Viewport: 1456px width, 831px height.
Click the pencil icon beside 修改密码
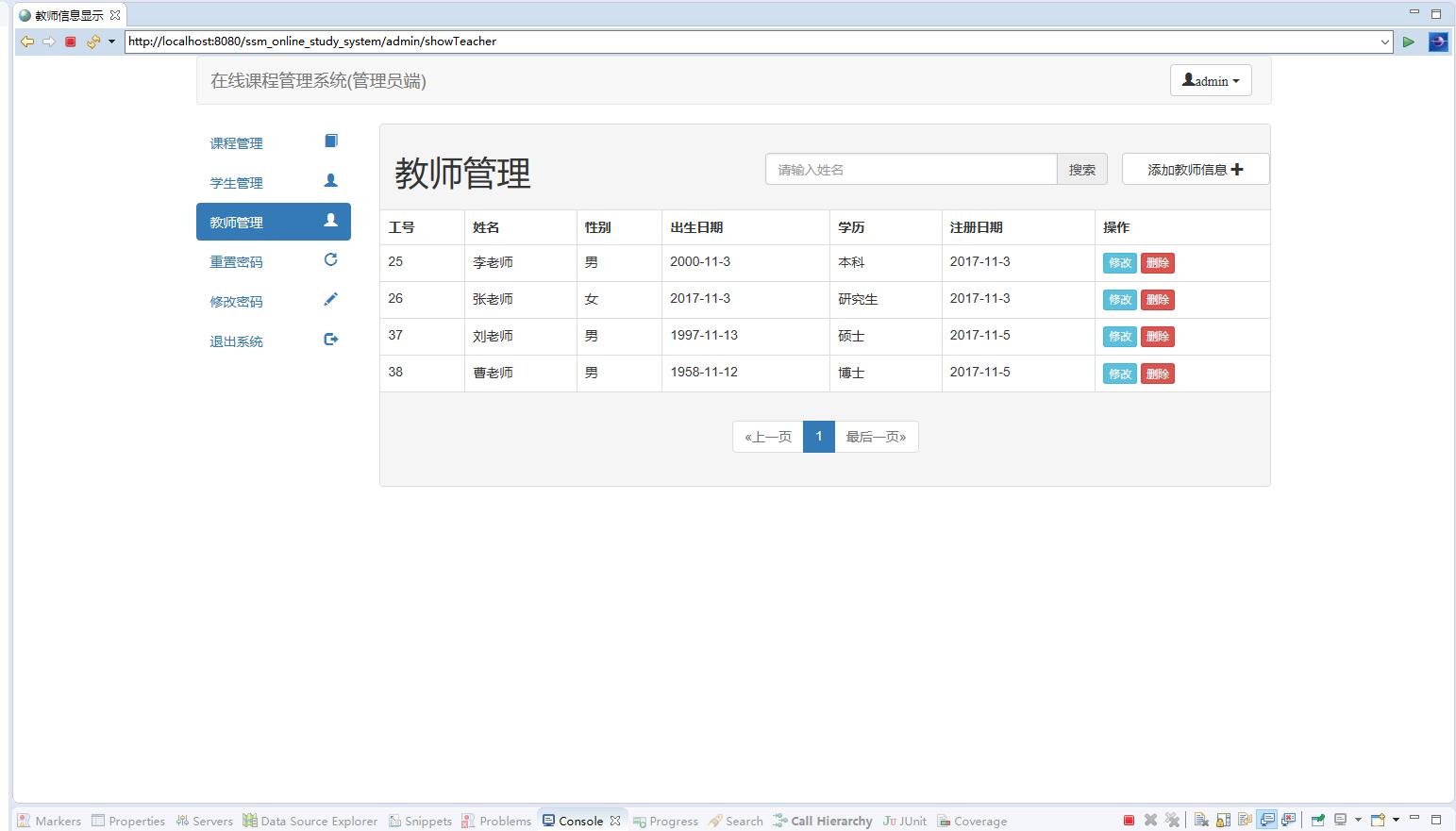[330, 299]
